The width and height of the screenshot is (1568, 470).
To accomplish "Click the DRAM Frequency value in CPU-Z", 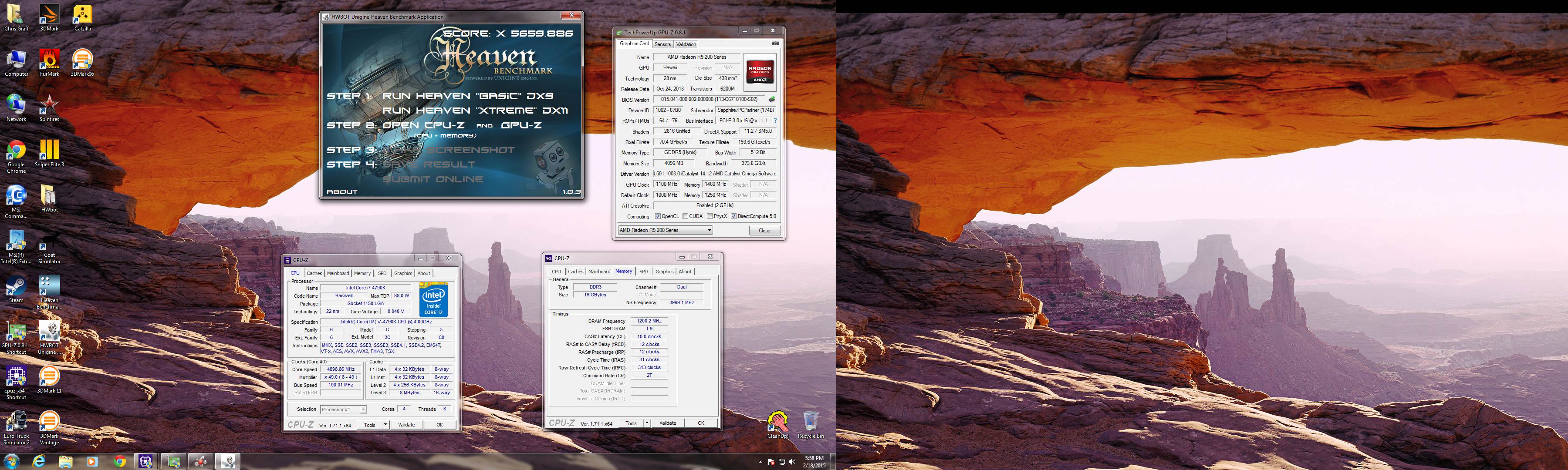I will [649, 321].
